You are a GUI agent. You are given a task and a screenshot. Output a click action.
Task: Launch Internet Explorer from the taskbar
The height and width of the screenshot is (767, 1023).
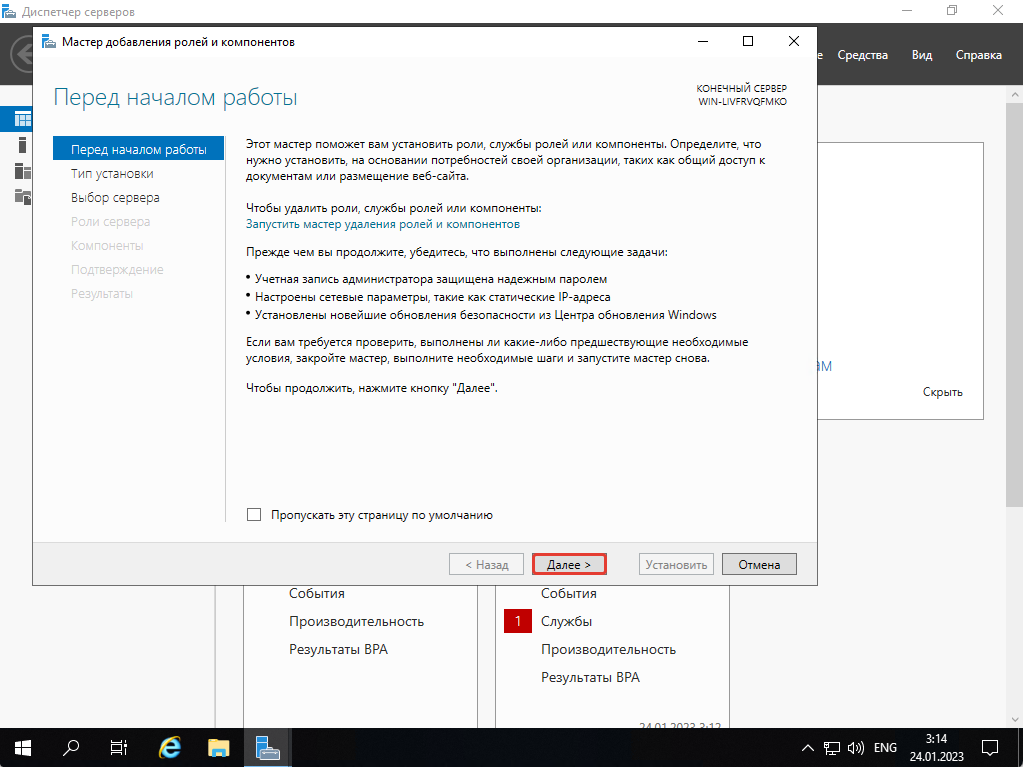click(x=170, y=747)
